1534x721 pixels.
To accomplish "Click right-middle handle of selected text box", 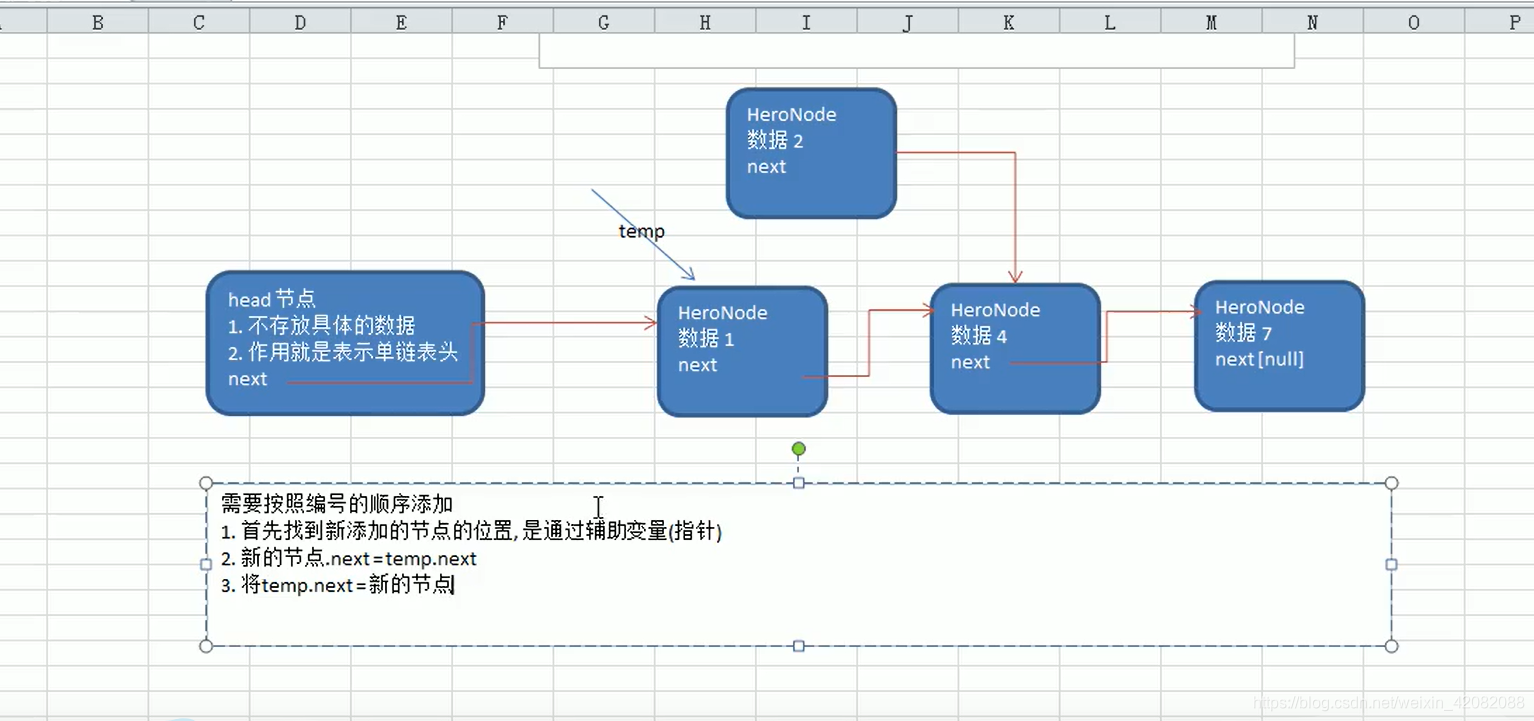I will pyautogui.click(x=1391, y=564).
